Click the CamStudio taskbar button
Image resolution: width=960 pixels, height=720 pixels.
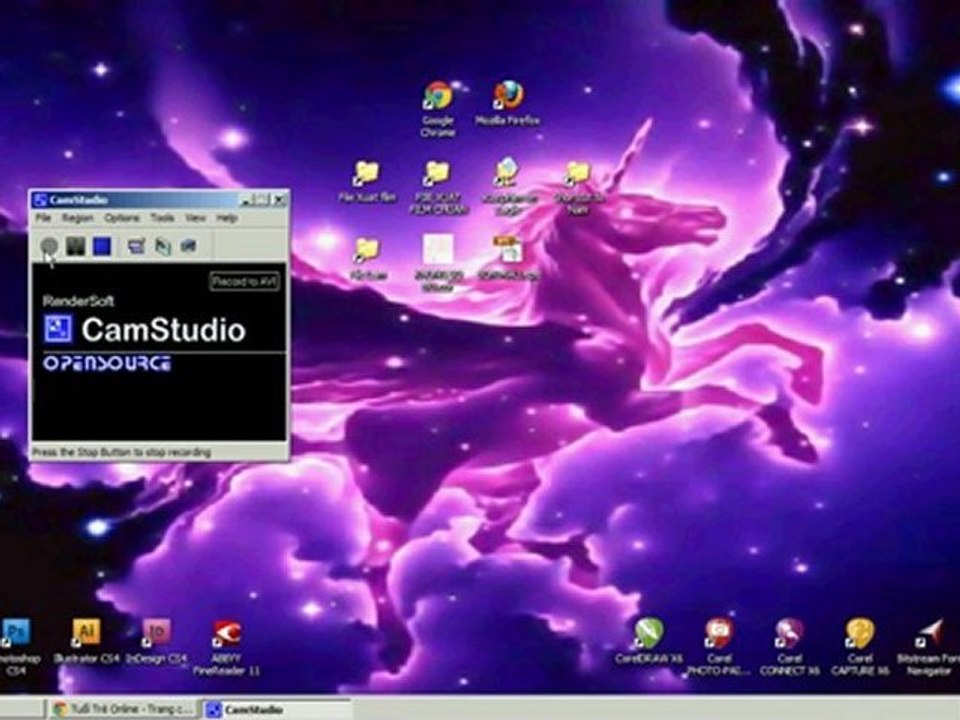(277, 709)
